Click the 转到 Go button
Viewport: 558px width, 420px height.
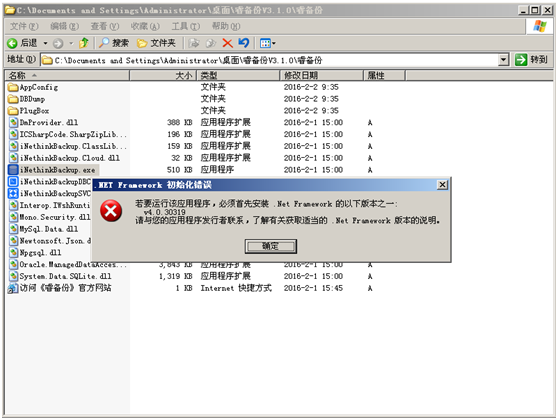pos(532,60)
